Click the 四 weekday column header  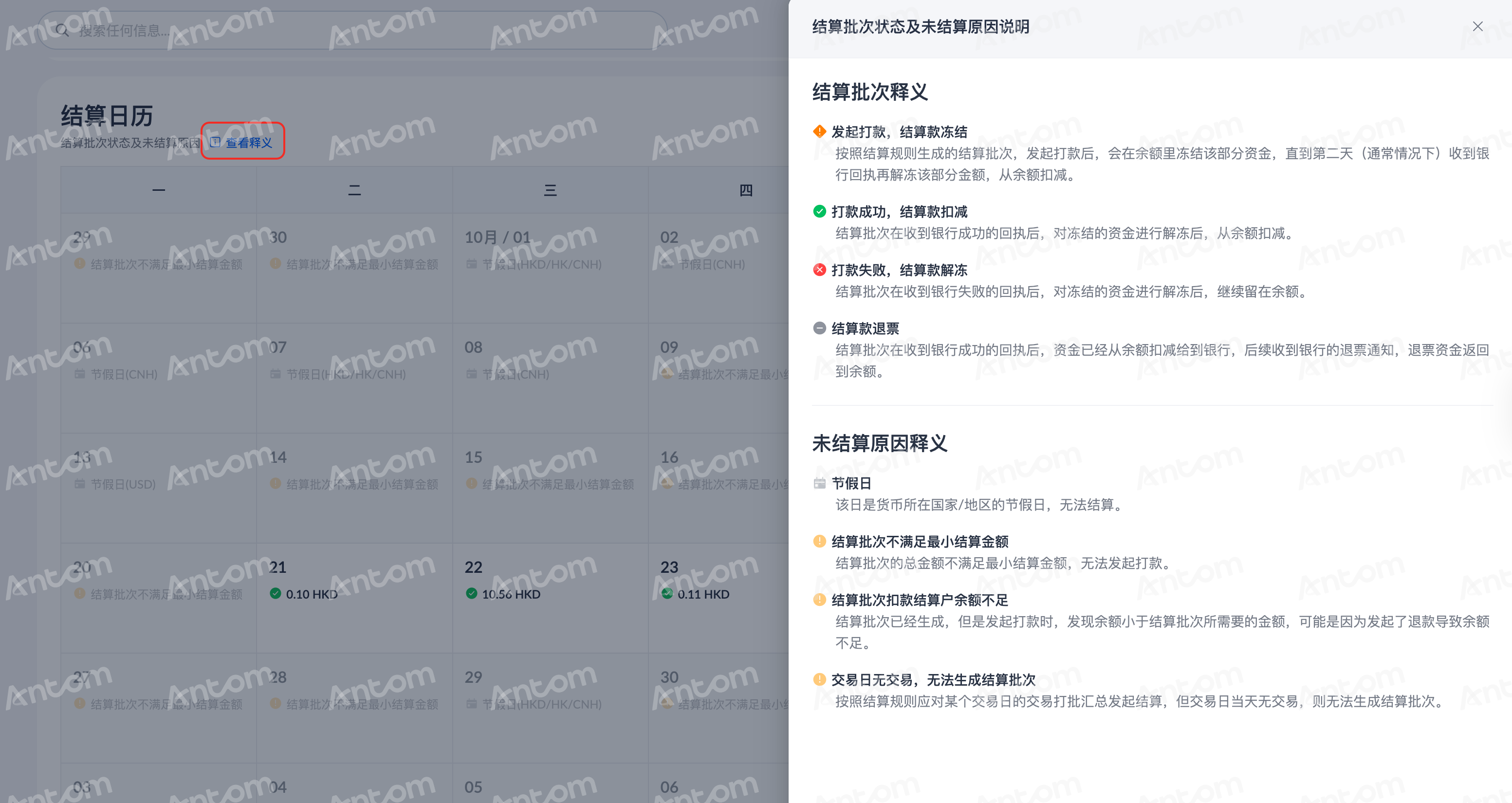click(746, 190)
